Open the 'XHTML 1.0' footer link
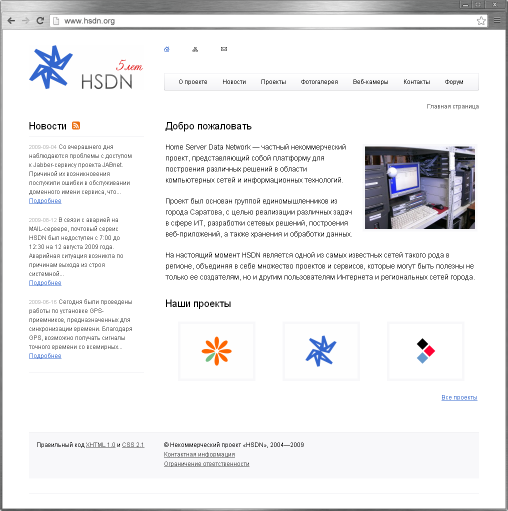Viewport: 508px width, 511px height. (101, 445)
